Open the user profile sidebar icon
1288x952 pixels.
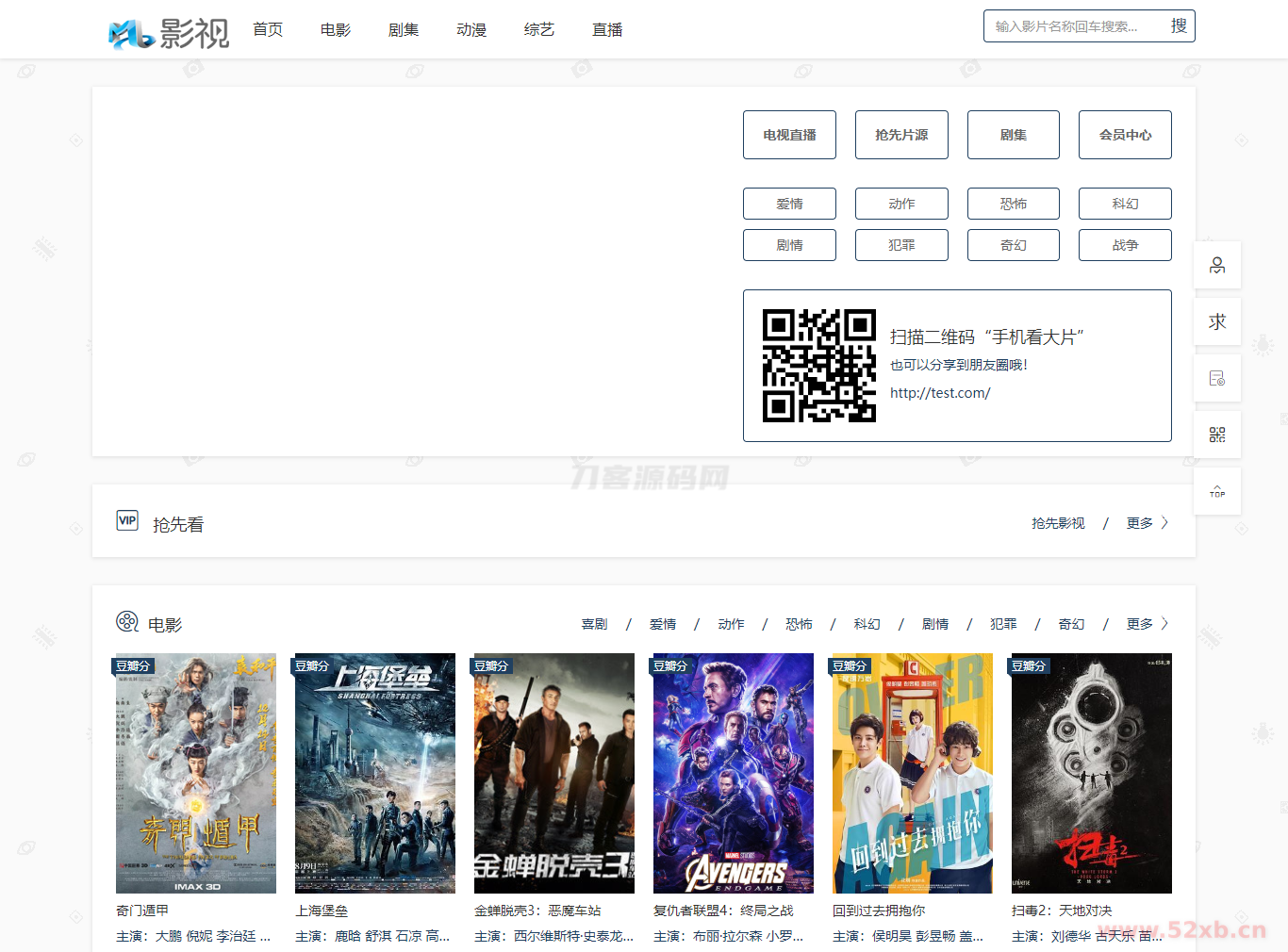coord(1217,265)
